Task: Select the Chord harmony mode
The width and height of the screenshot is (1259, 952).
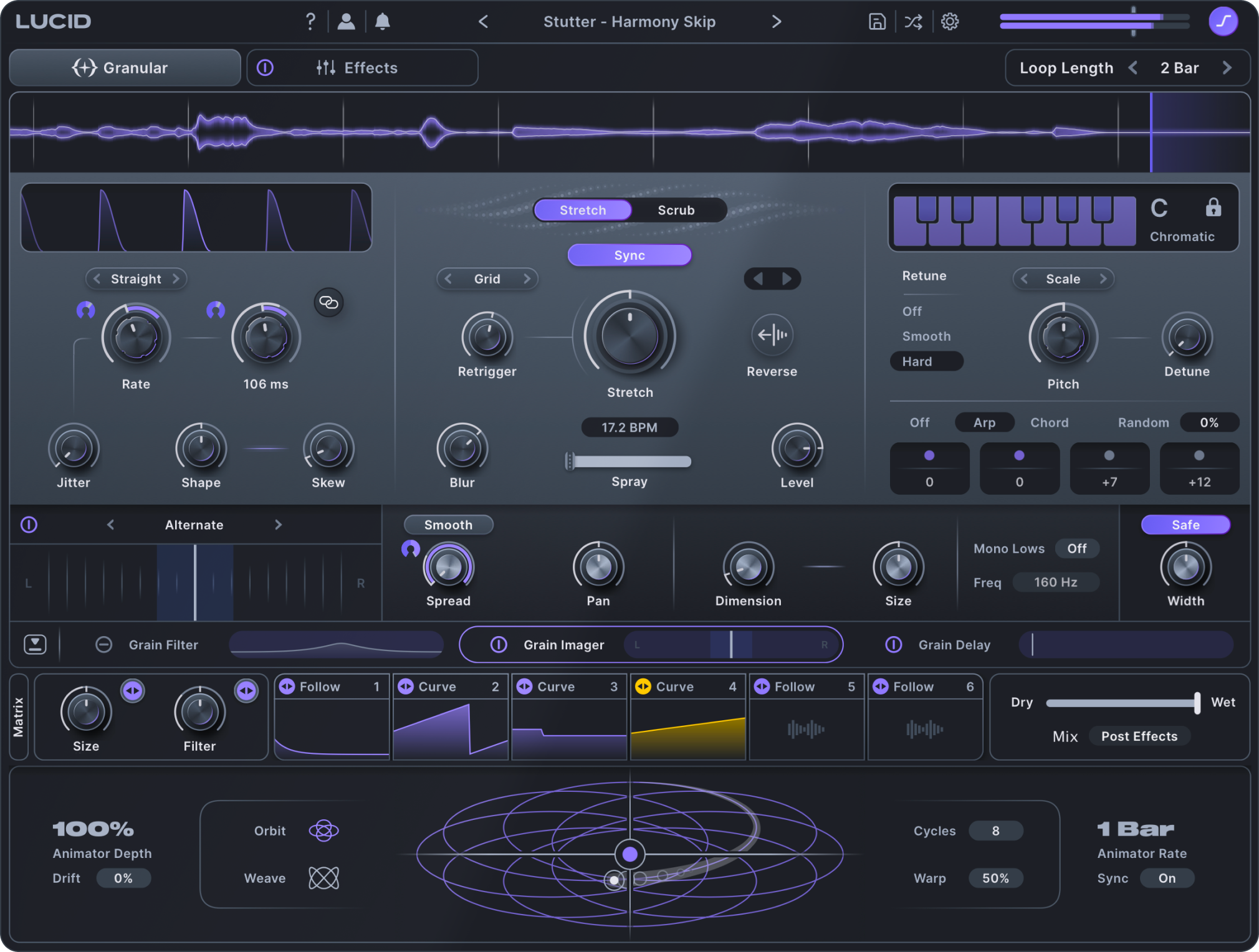Action: [1049, 422]
